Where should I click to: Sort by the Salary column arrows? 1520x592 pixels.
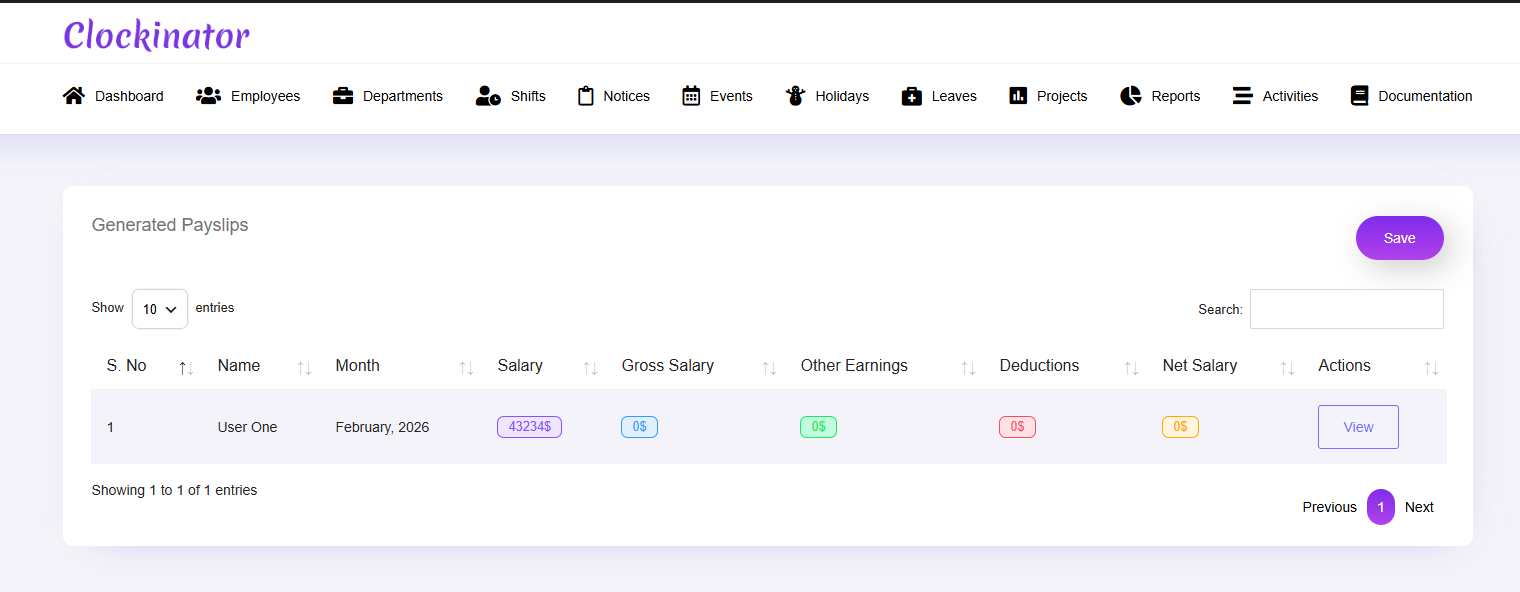[590, 368]
